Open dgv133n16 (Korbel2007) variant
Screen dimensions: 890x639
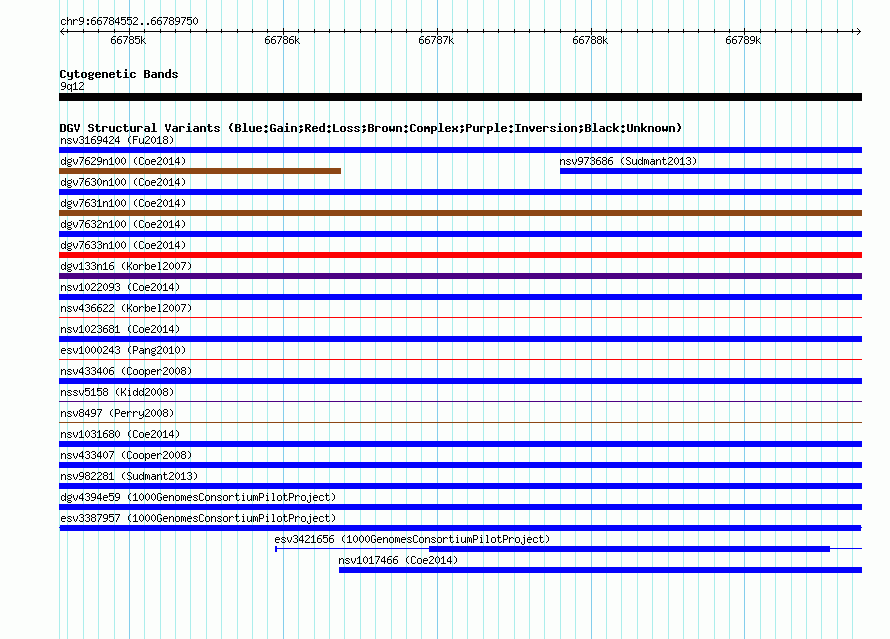(x=126, y=266)
